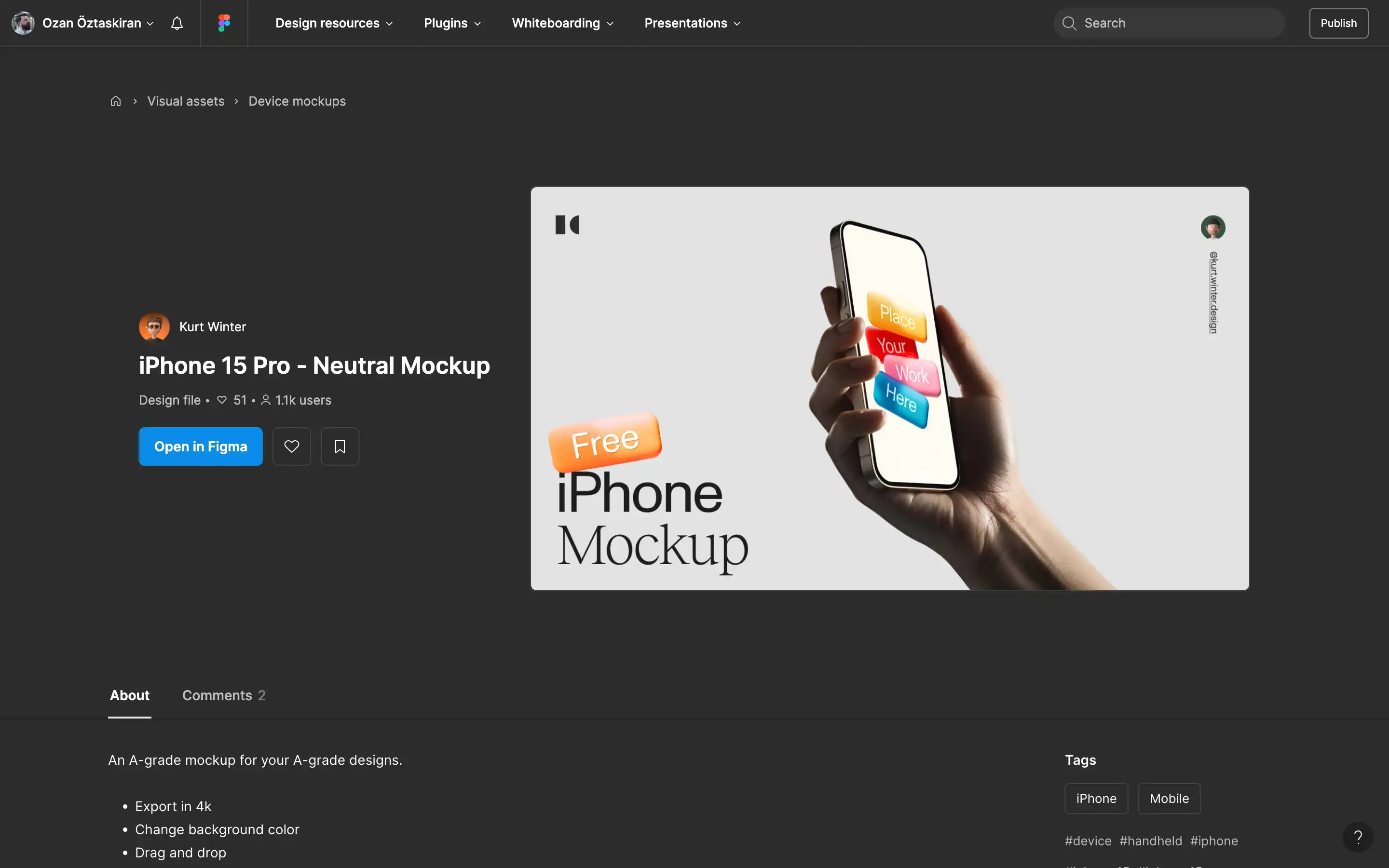Screen dimensions: 1389x868
Task: Expand the Ozan Öztaskiran account menu
Action: (x=98, y=23)
